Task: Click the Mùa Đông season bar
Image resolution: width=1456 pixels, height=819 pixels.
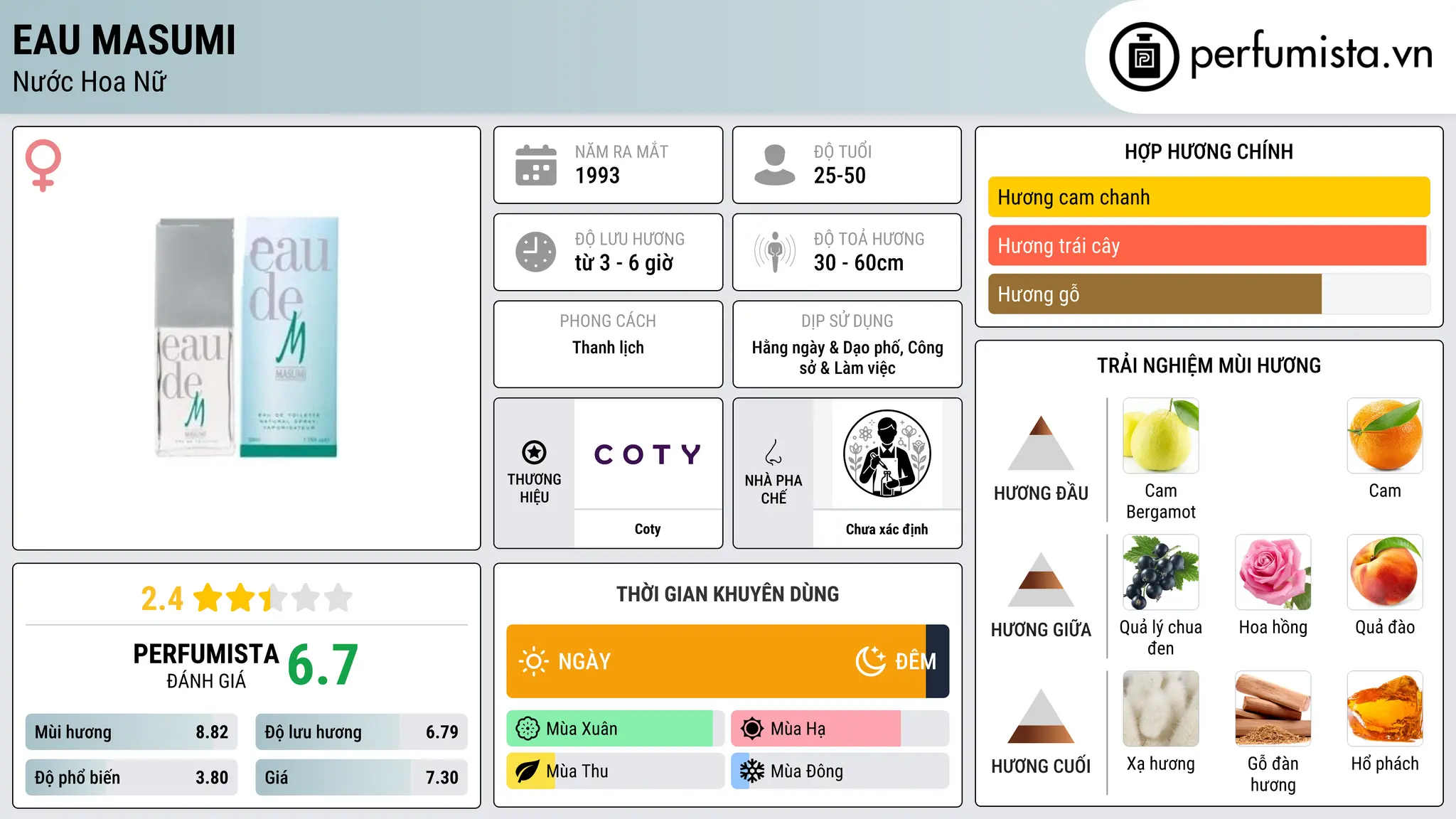Action: coord(840,771)
